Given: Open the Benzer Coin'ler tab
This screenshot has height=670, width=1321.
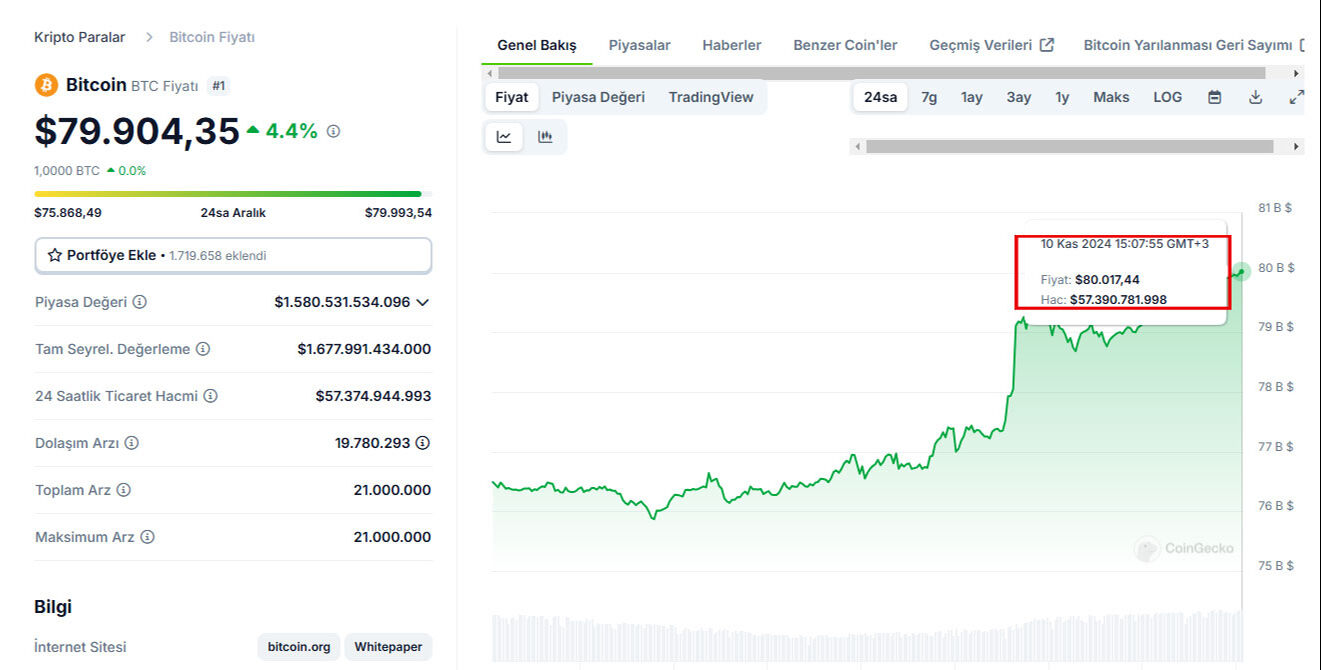Looking at the screenshot, I should (x=845, y=45).
